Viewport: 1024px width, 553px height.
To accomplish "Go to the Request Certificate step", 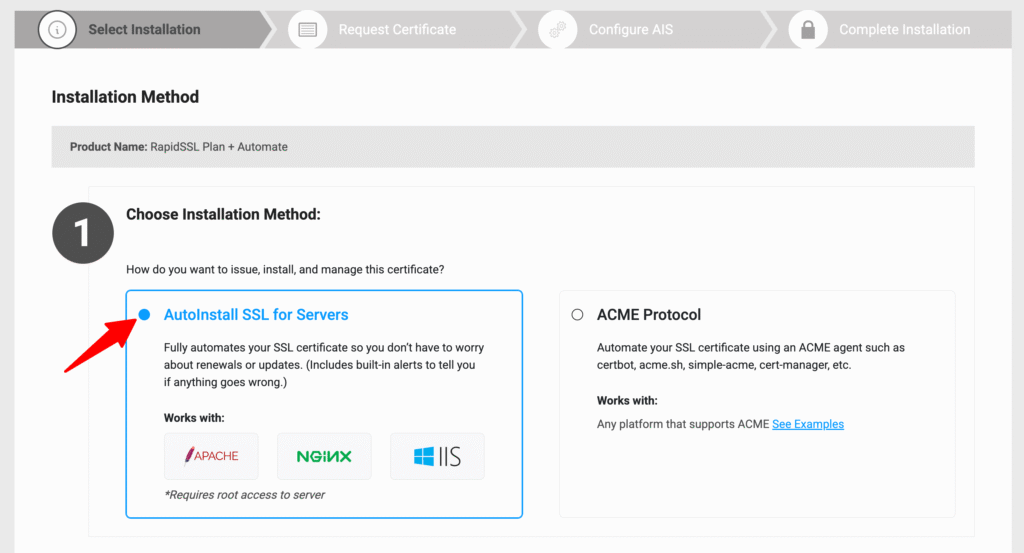I will point(397,29).
